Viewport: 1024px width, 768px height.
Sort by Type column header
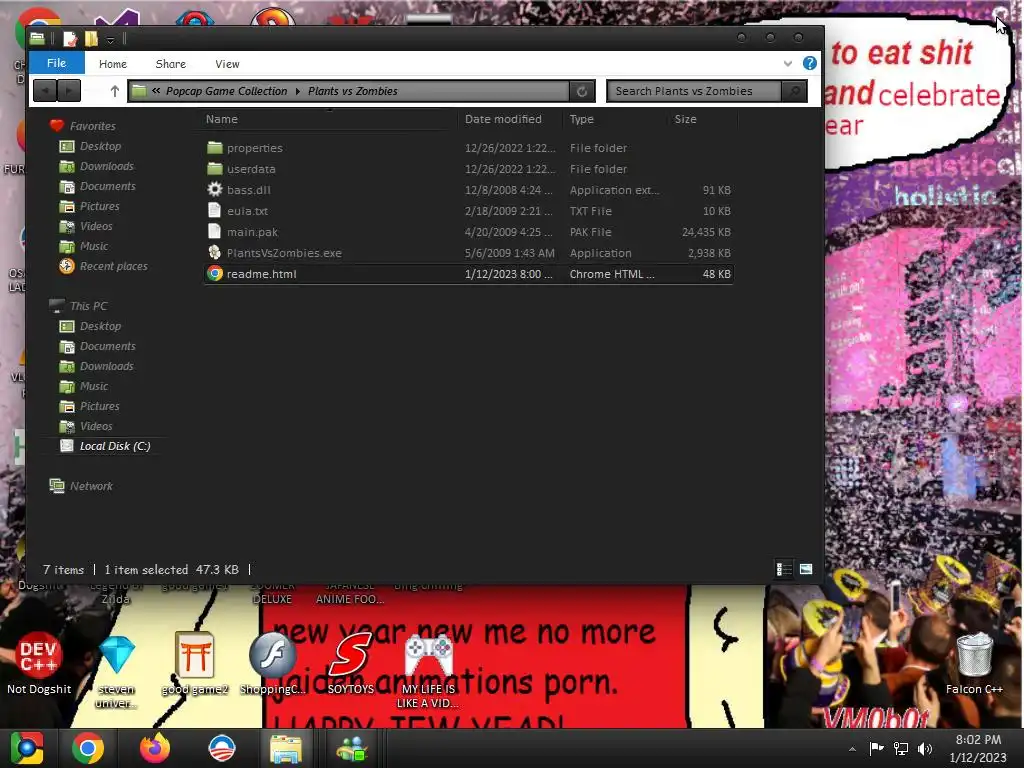pos(581,119)
